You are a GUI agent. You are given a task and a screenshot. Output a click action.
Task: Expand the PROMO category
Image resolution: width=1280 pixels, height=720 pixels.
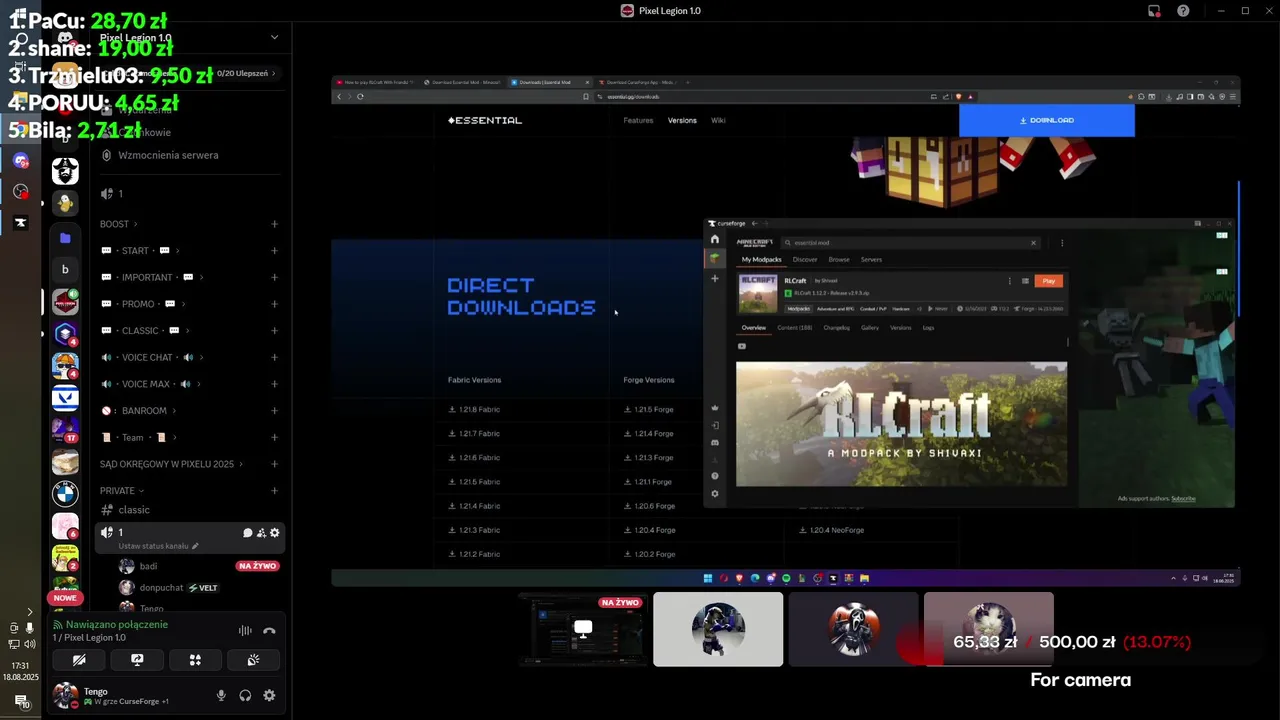coord(142,304)
